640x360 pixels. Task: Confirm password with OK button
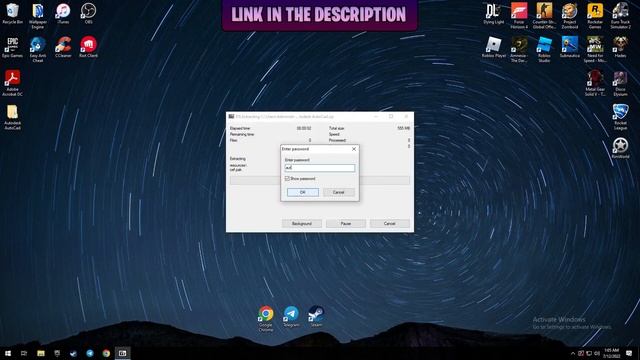[302, 192]
